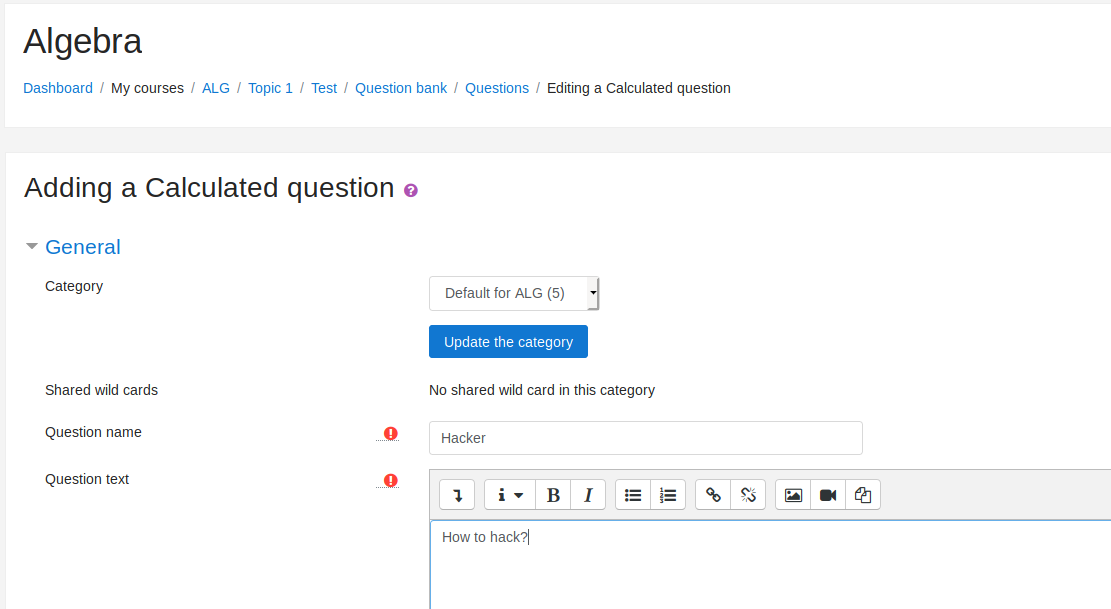Click the required icon beside Question text
1111x609 pixels.
click(390, 480)
